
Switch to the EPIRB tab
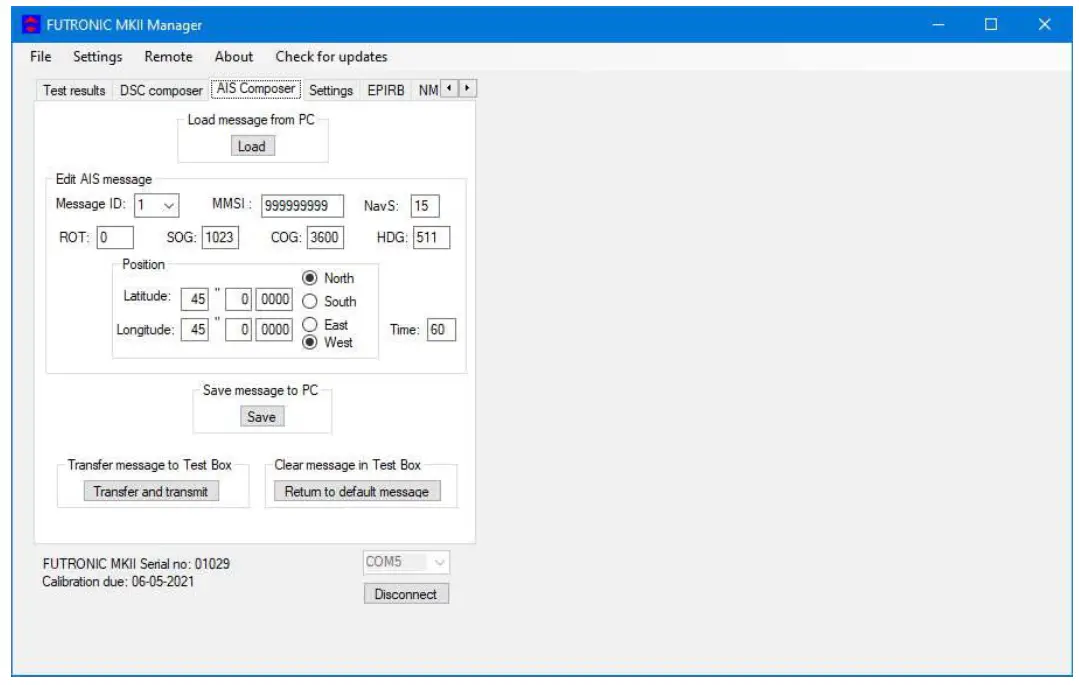tap(386, 90)
